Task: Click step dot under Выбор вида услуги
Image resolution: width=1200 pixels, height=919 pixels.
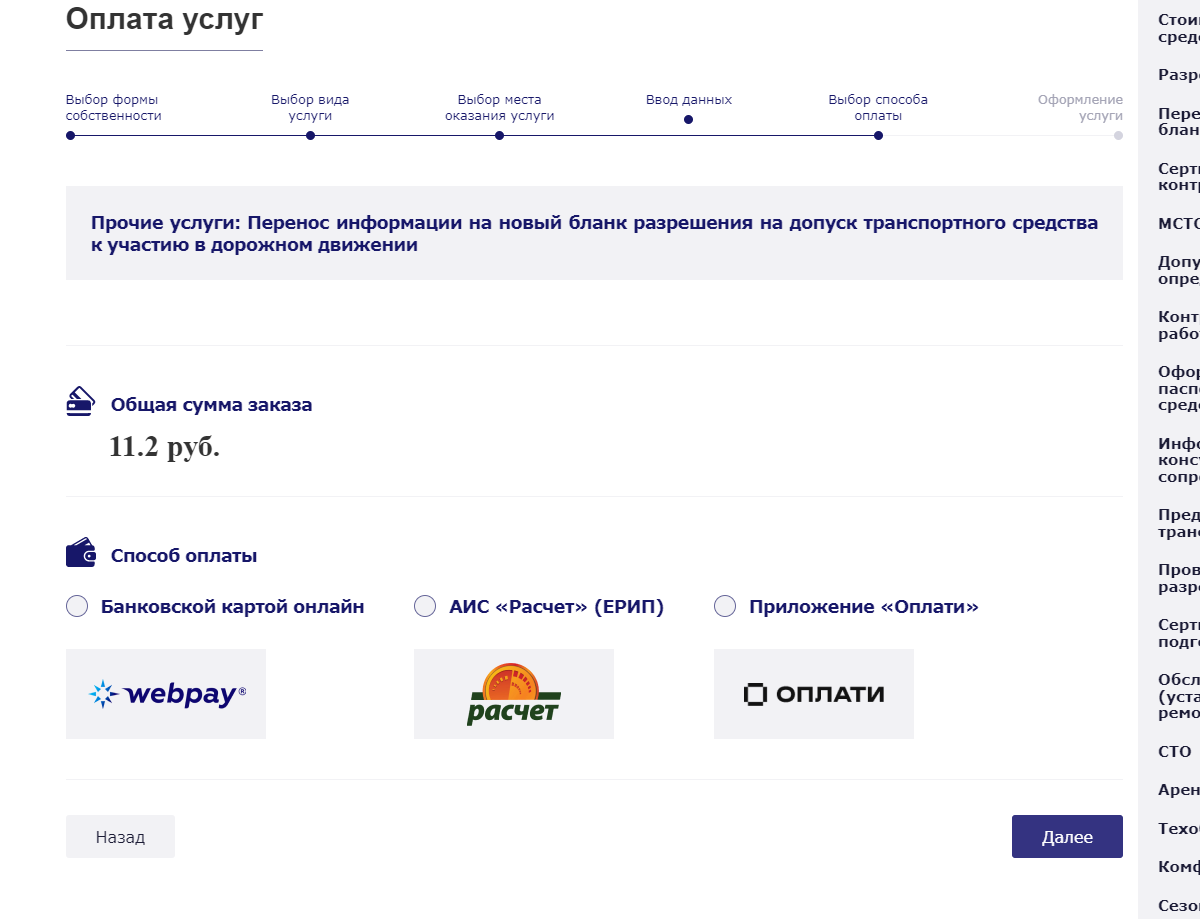Action: 310,136
